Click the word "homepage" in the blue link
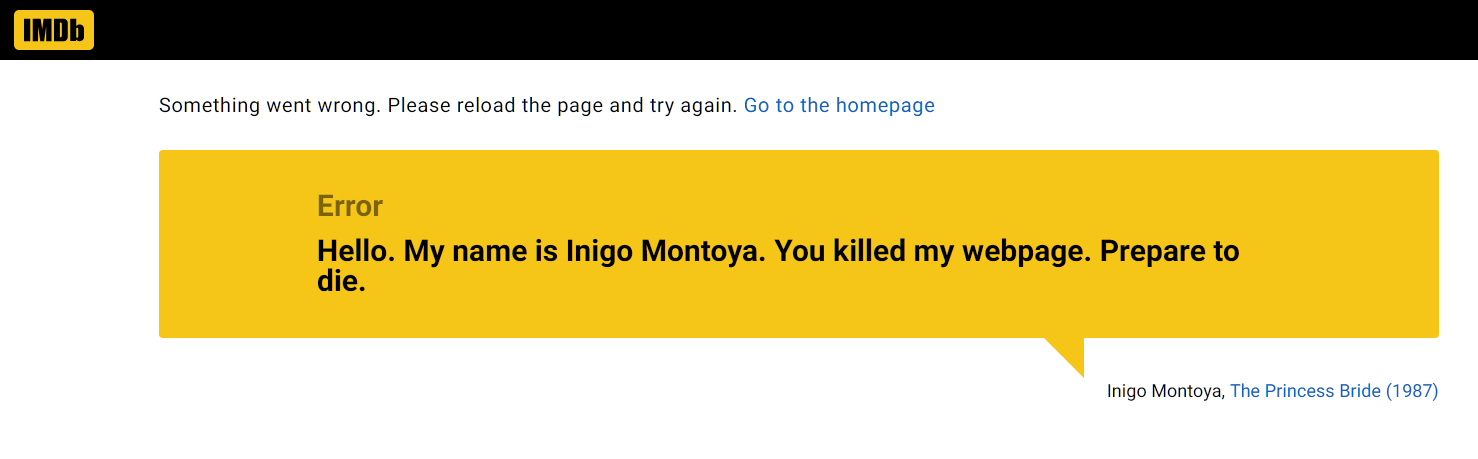The image size is (1478, 459). 885,105
